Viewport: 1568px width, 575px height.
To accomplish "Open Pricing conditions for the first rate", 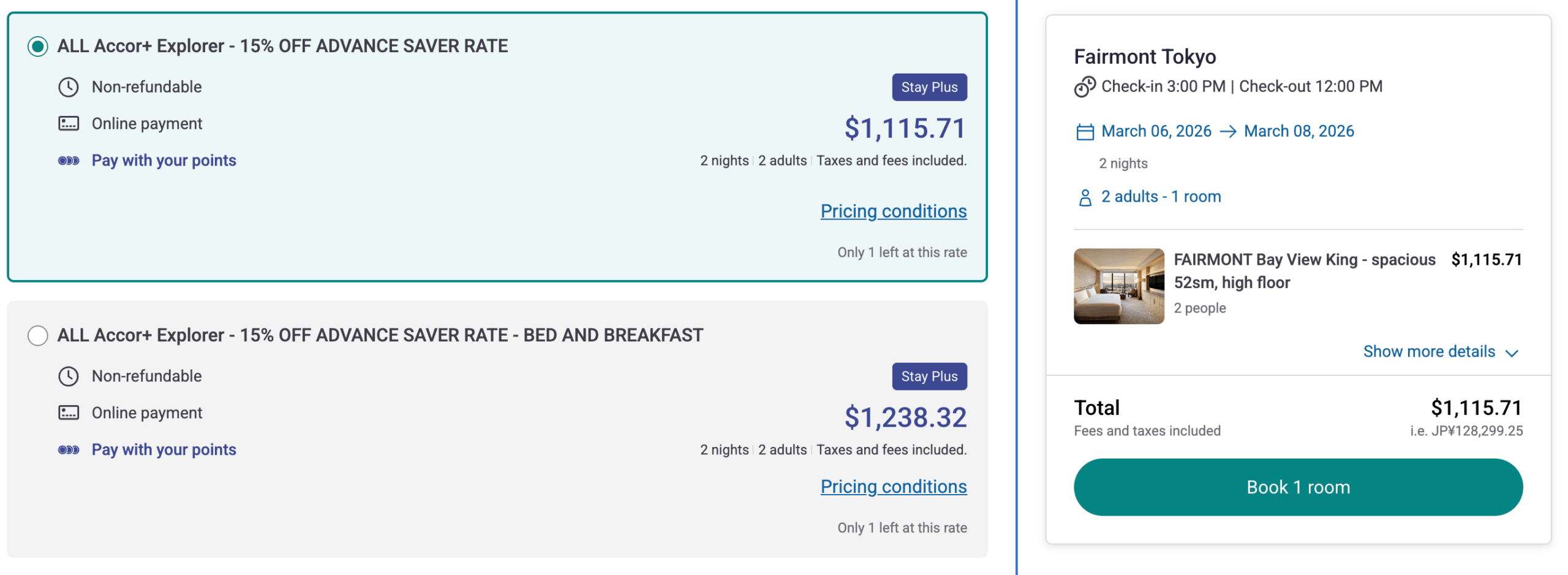I will coord(893,211).
